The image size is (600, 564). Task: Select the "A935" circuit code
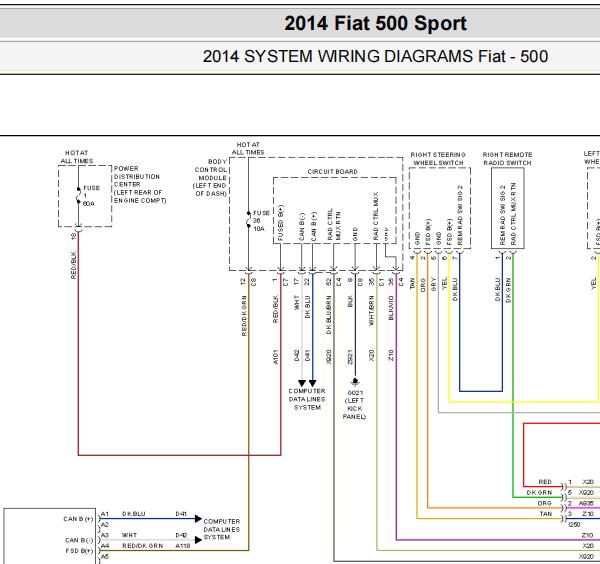pos(586,503)
